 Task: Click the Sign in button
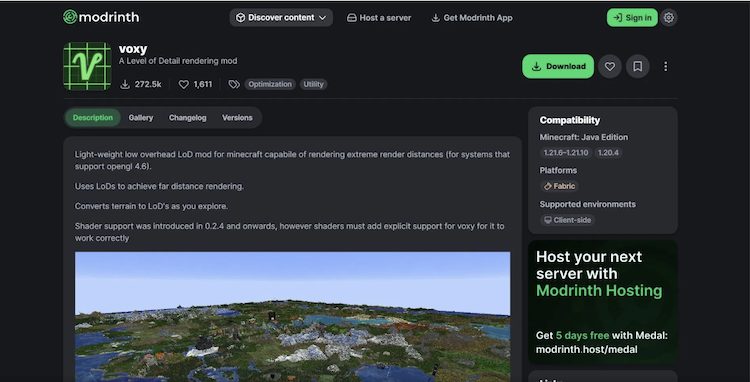tap(632, 18)
